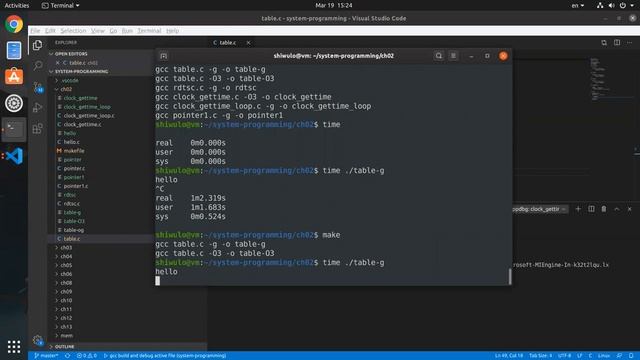Open clock_gettime_loop.c in explorer

[x=88, y=116]
